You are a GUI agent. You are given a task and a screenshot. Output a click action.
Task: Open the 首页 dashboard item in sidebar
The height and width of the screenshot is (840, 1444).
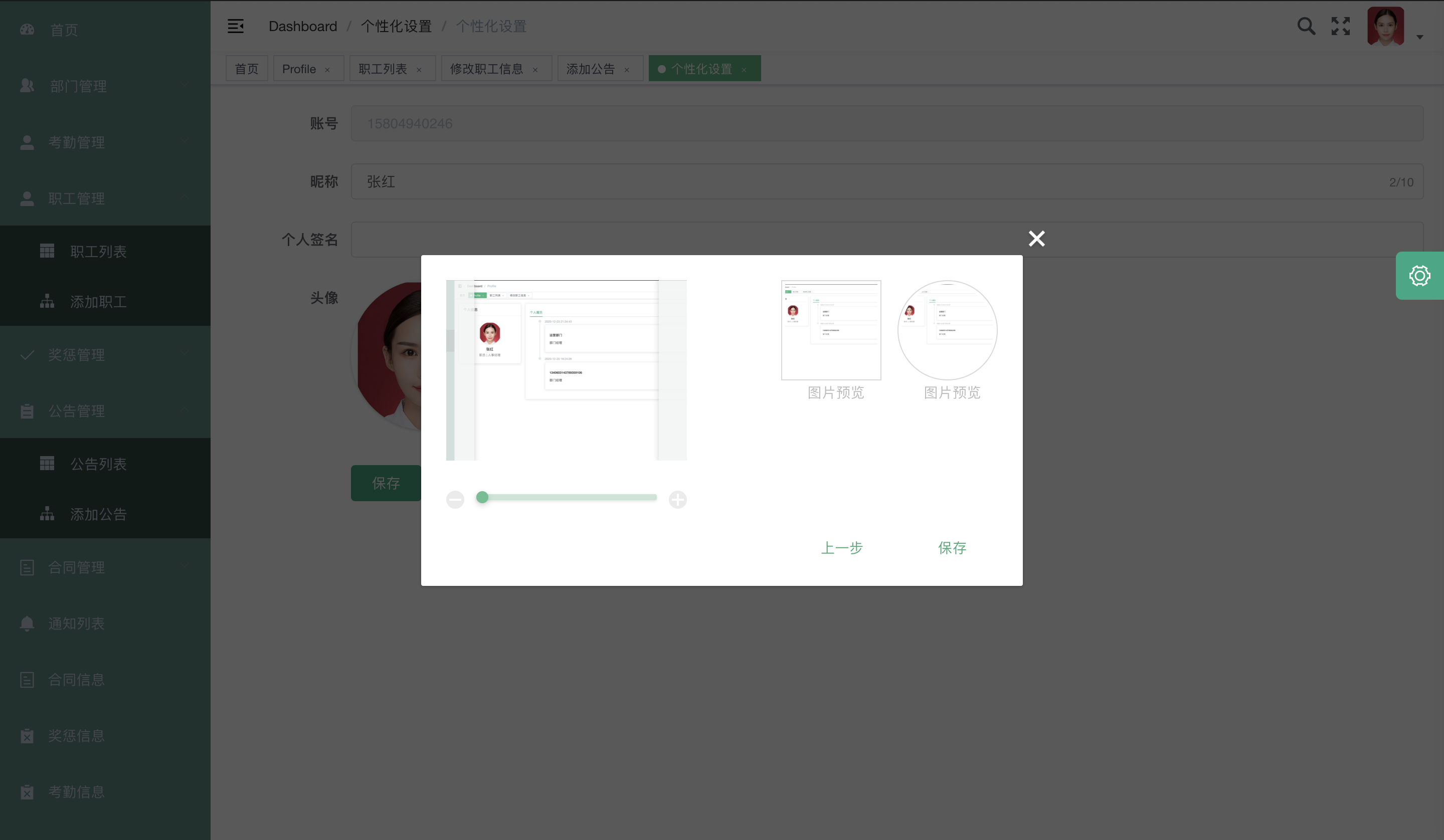click(64, 30)
